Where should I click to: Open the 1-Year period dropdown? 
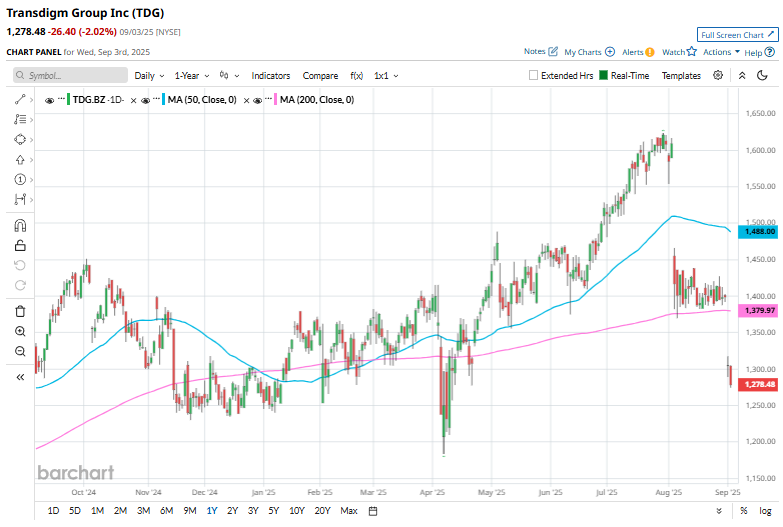(192, 75)
